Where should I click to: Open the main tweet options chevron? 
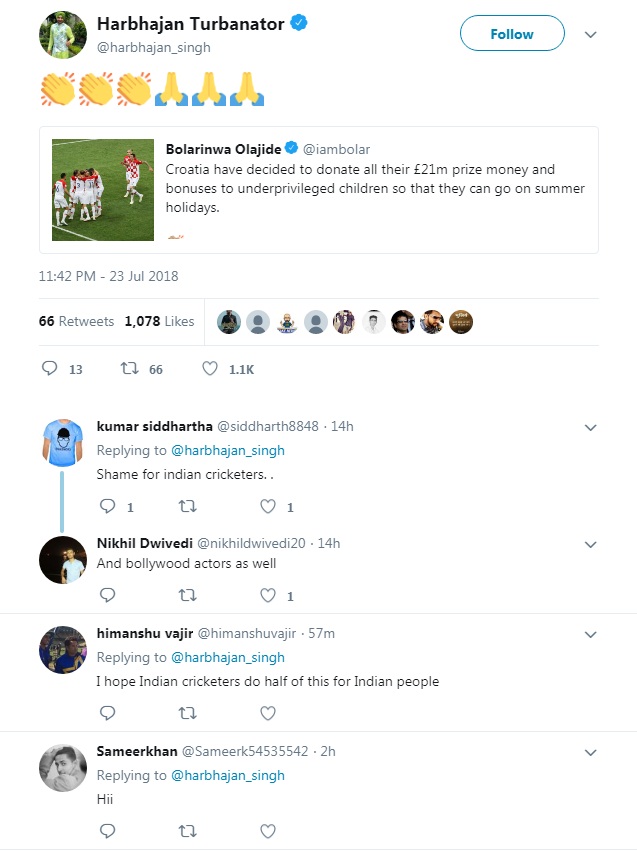(x=590, y=34)
